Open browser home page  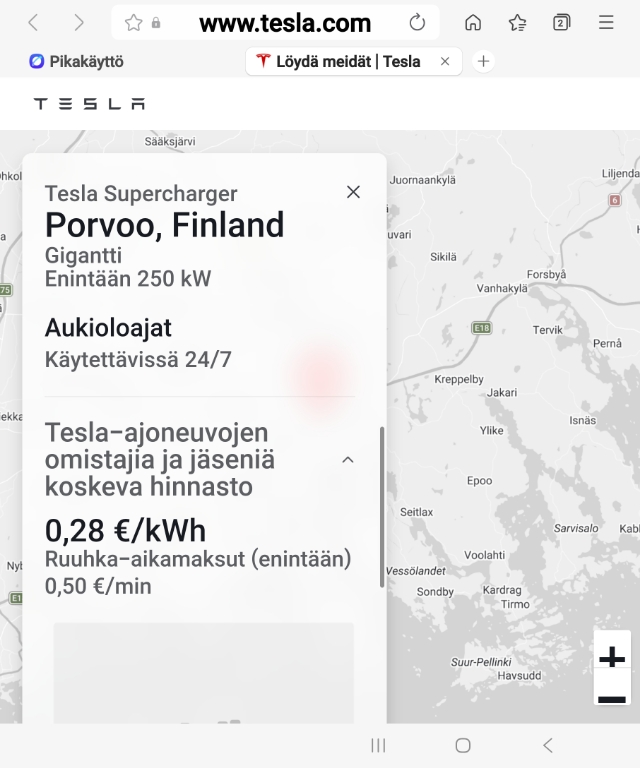point(473,23)
